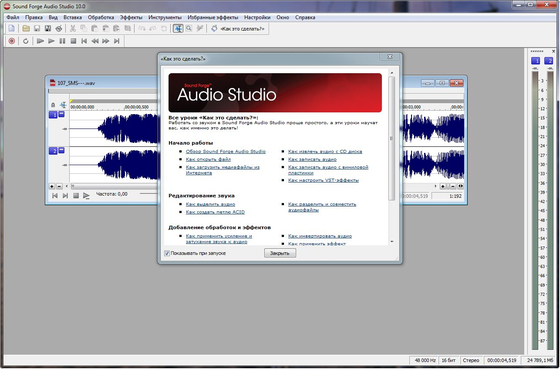
Task: Click the 48 000 Hz status bar field
Action: click(x=425, y=360)
